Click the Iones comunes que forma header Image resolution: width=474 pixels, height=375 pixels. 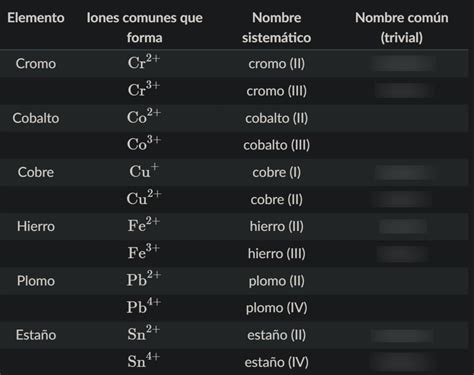tap(145, 28)
